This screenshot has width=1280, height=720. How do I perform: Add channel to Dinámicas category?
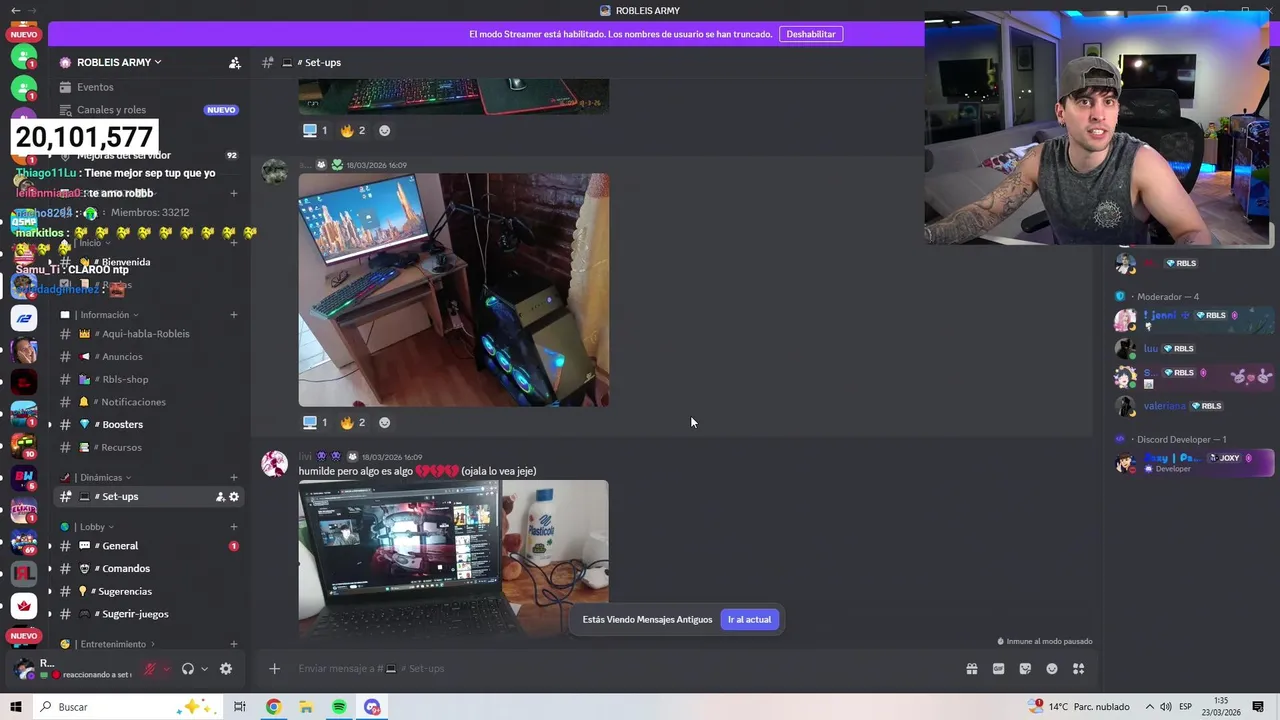tap(234, 477)
